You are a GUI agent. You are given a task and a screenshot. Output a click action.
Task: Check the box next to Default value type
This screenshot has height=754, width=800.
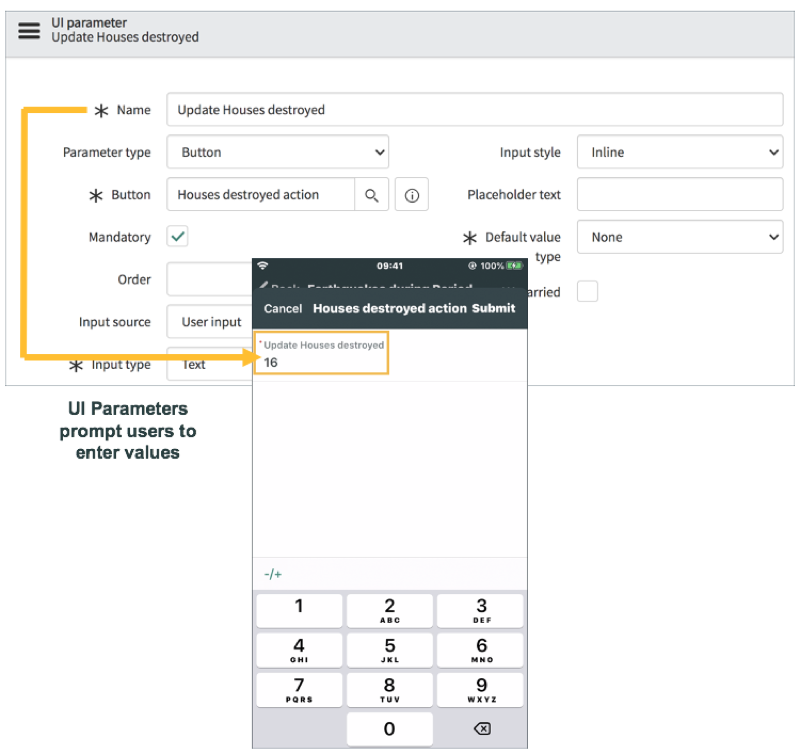pos(587,291)
